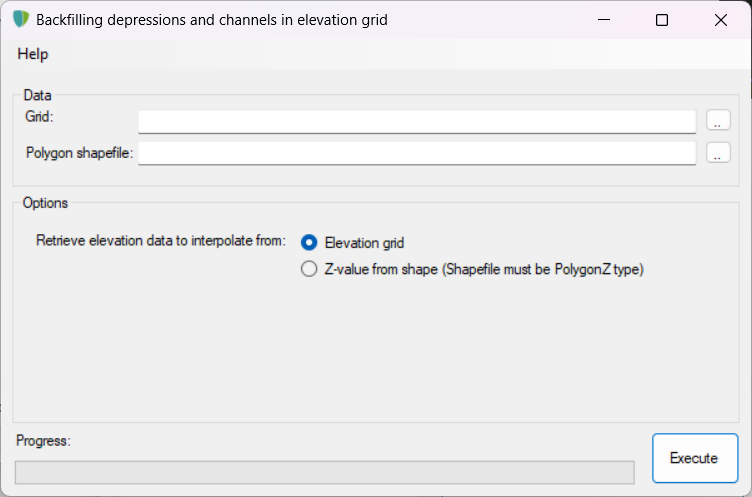Click the application icon in the title bar
Viewport: 752px width, 497px height.
[20, 20]
